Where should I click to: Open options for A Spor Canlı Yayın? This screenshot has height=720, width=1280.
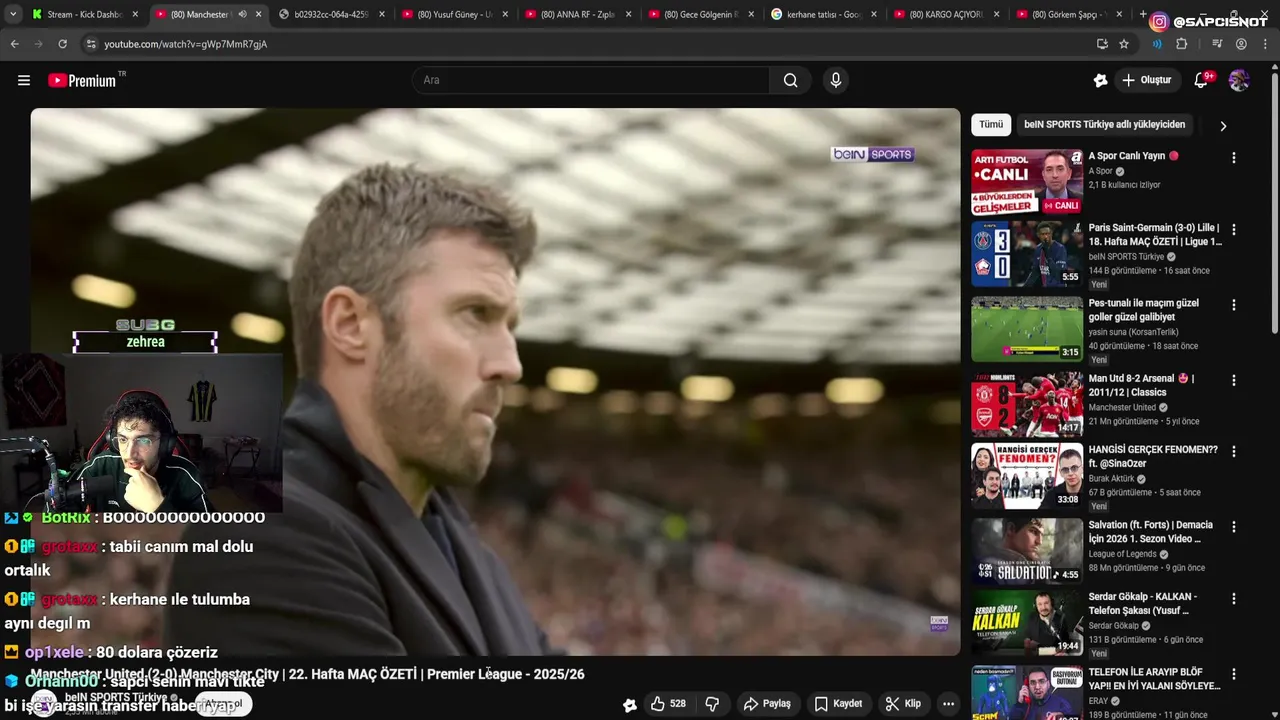pos(1233,158)
